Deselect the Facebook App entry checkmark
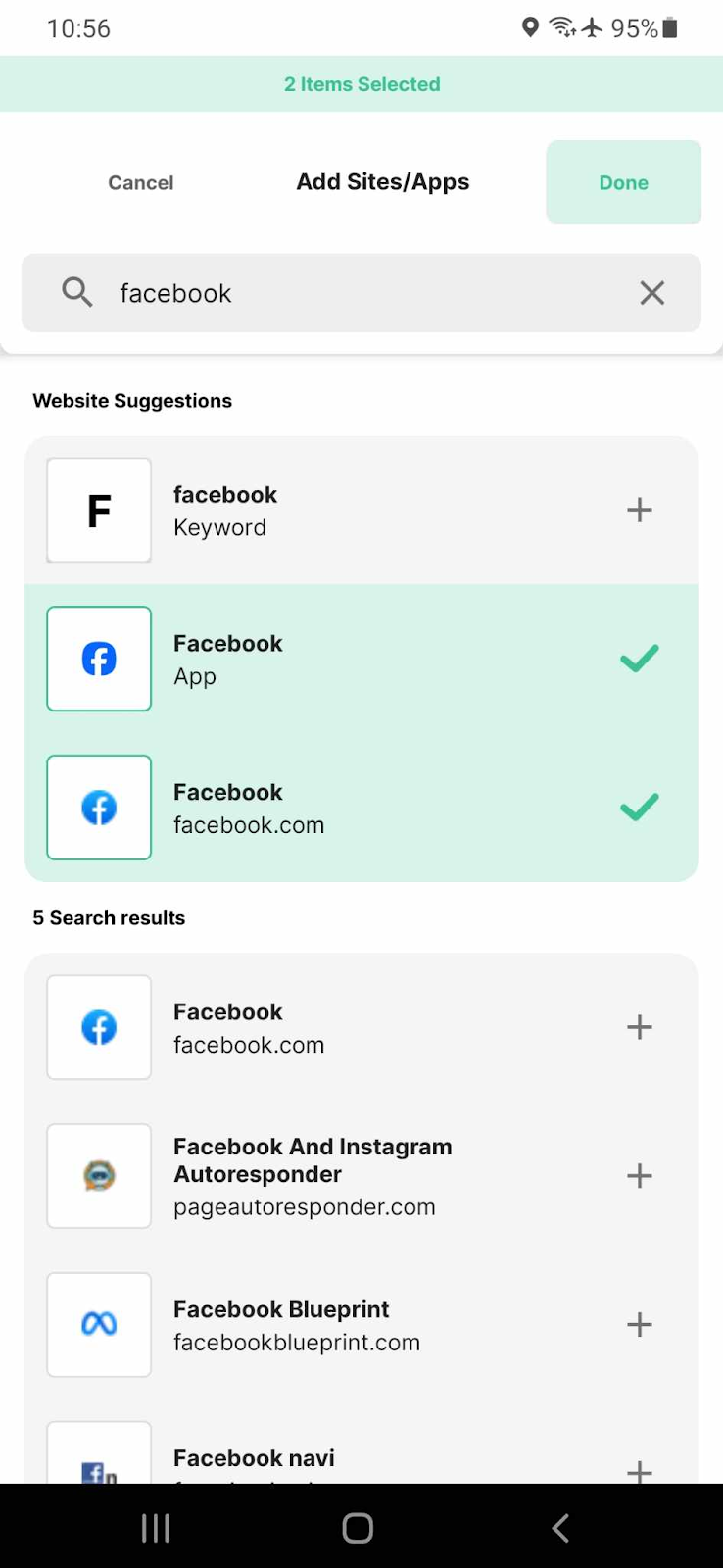 click(x=639, y=658)
